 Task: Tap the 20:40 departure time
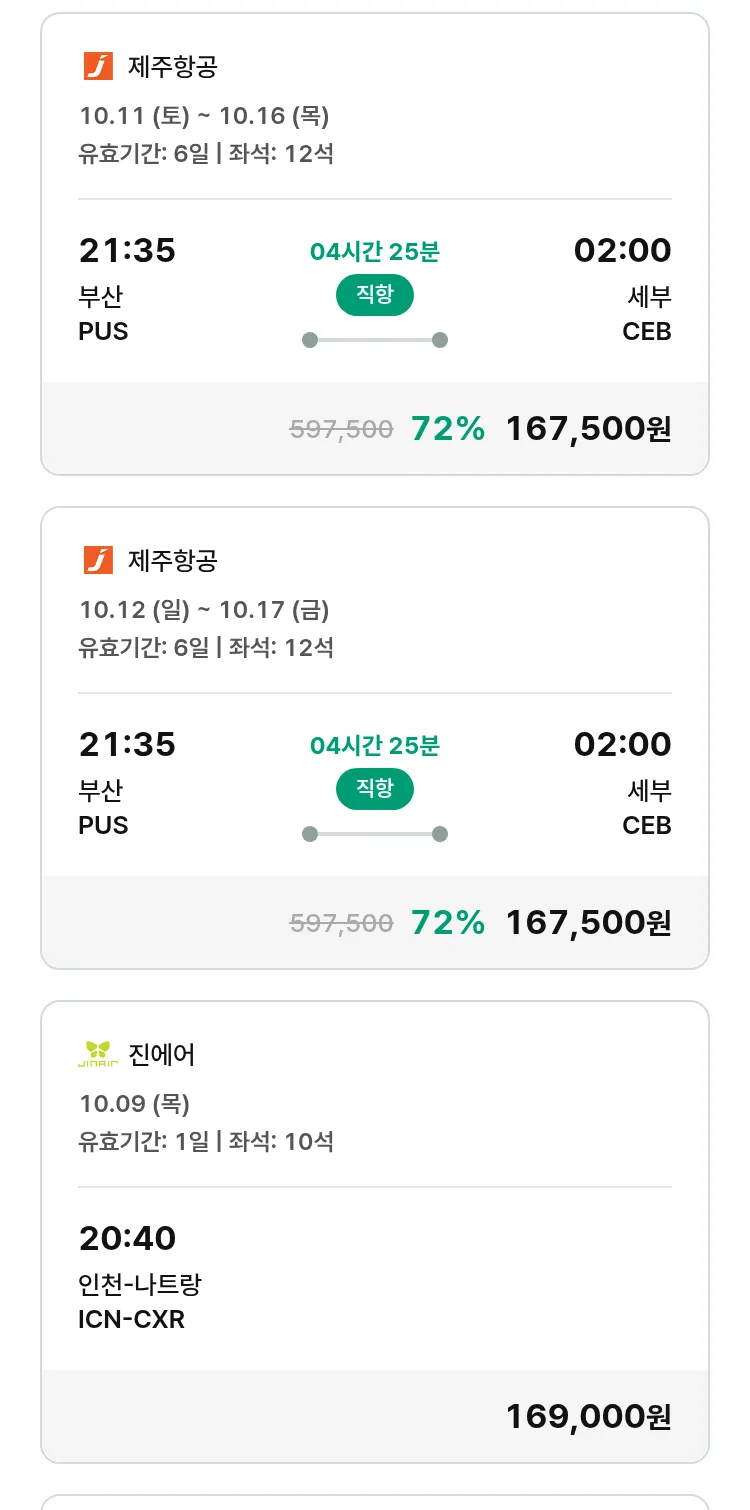[x=127, y=1238]
